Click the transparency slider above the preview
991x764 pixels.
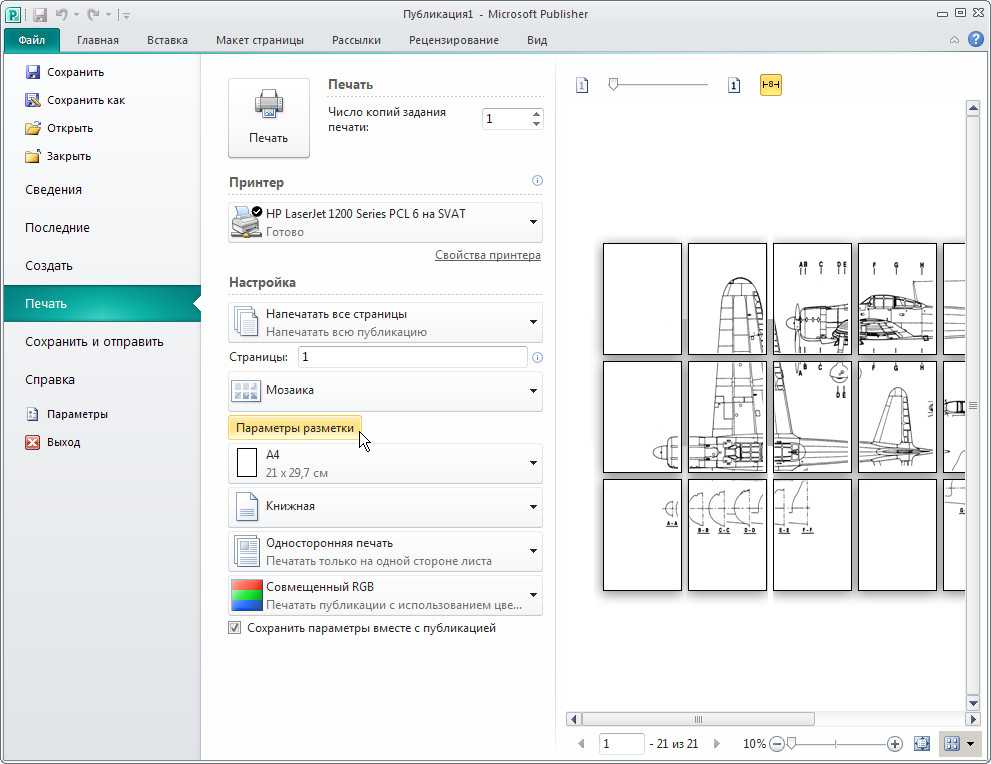659,84
